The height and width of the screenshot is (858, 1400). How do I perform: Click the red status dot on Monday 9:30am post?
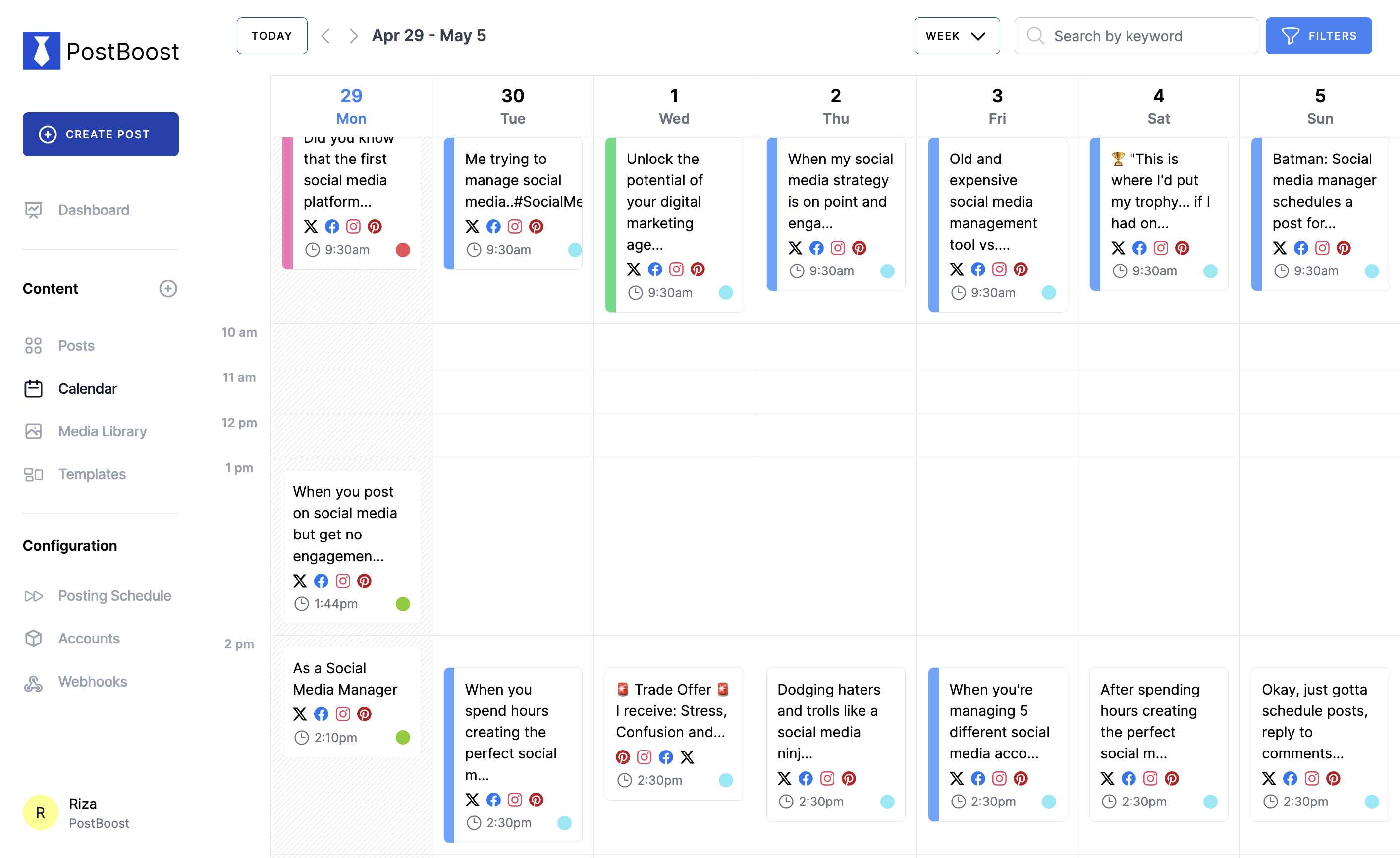(403, 250)
